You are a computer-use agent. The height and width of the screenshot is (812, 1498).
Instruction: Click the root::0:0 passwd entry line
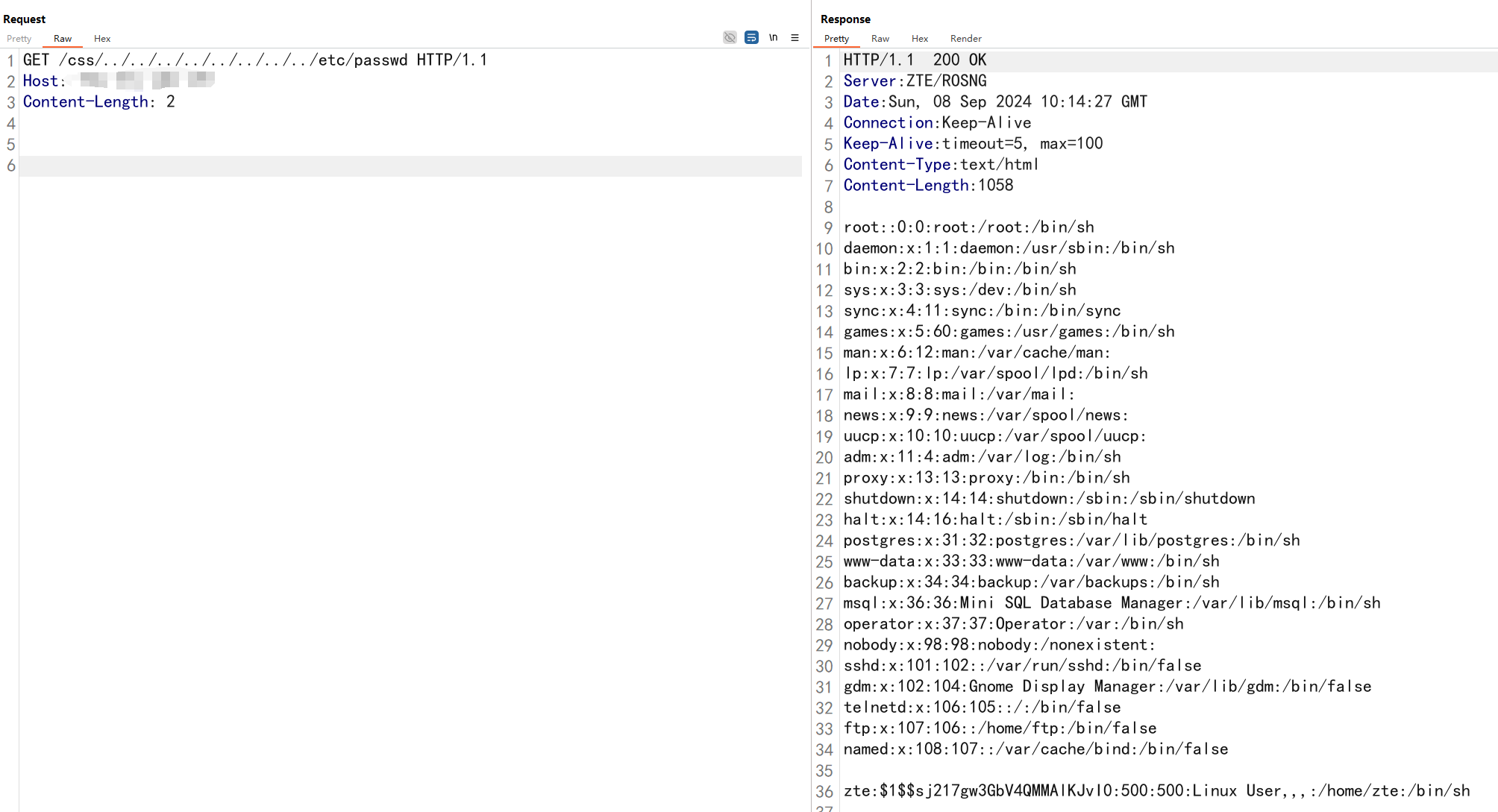tap(968, 227)
